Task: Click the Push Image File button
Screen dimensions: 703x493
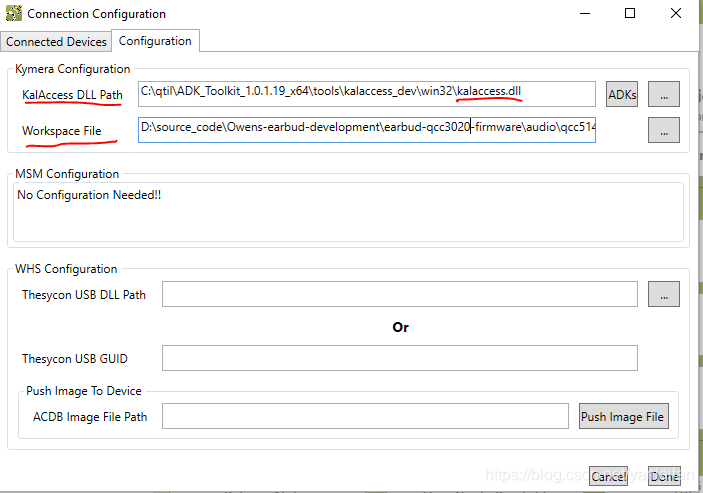Action: [x=624, y=416]
